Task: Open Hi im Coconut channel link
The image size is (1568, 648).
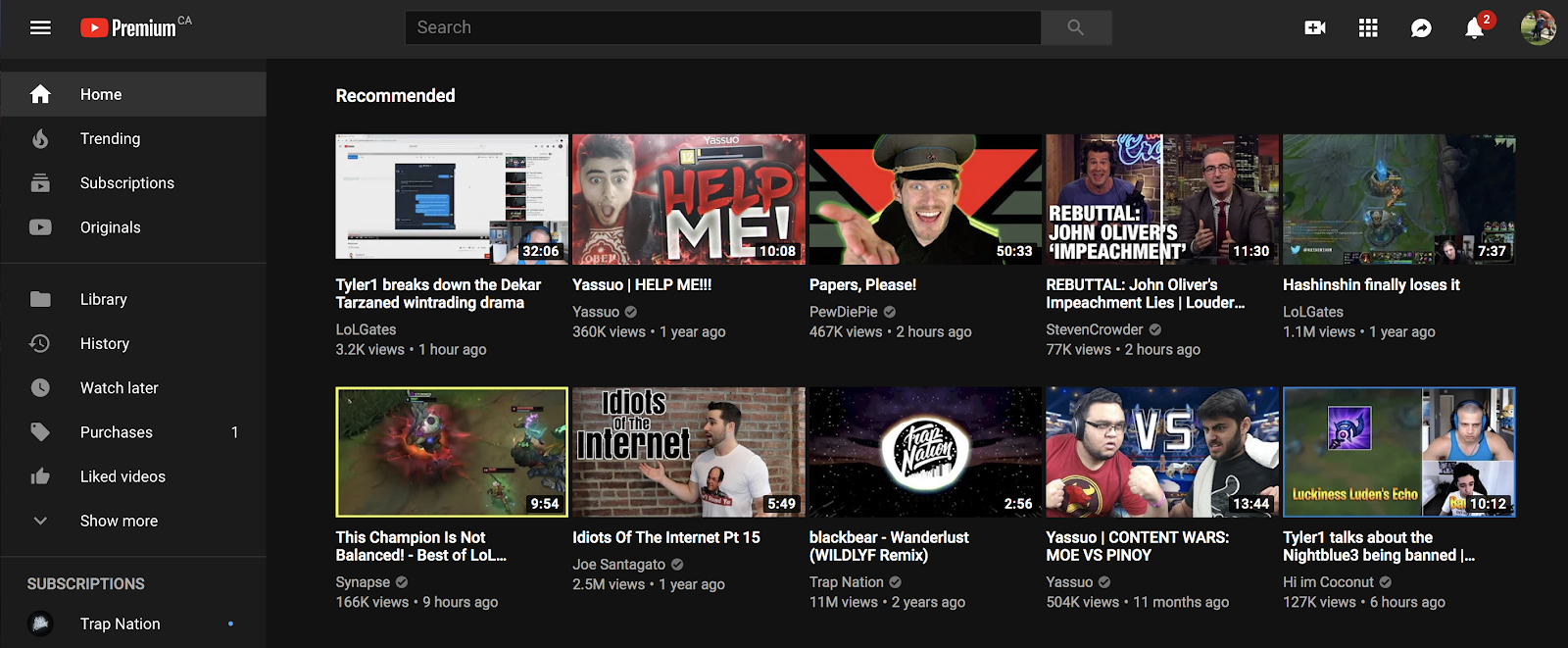Action: pos(1329,582)
